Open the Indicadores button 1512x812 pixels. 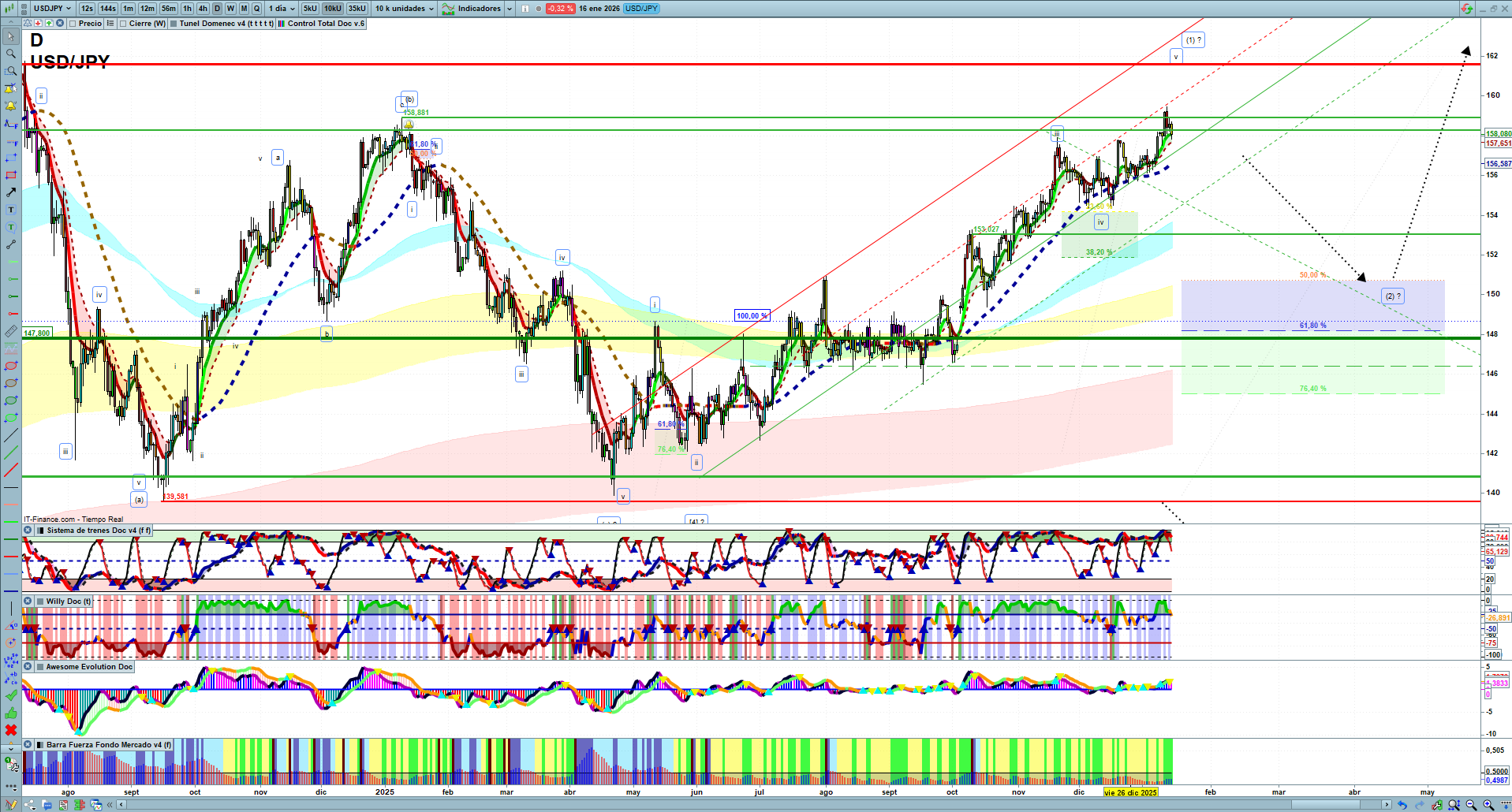pos(472,9)
